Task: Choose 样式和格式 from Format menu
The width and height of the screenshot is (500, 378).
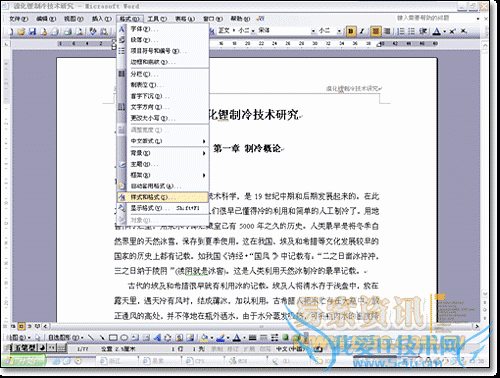Action: (x=163, y=197)
